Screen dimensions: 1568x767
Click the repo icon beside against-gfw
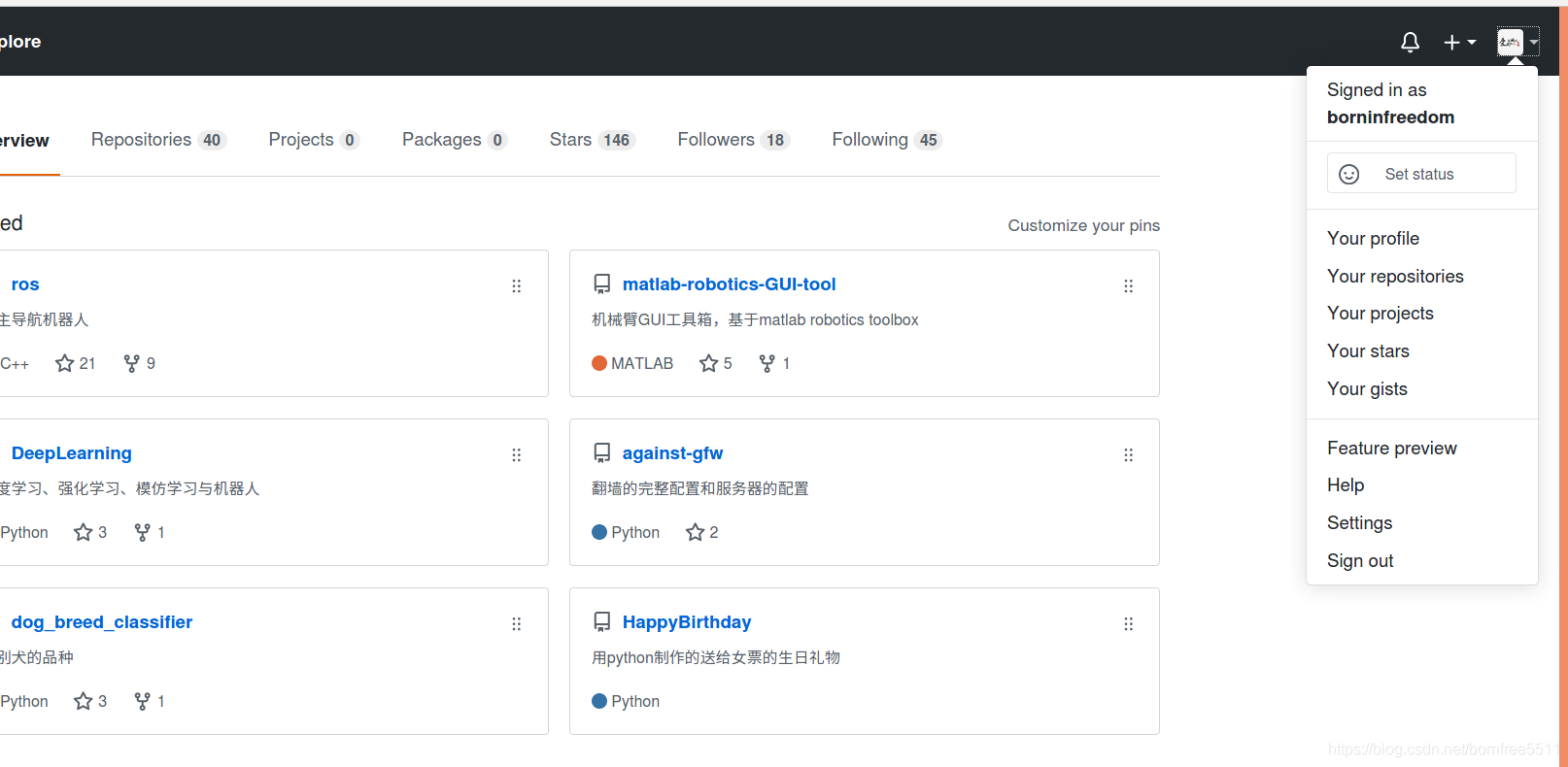[x=601, y=452]
